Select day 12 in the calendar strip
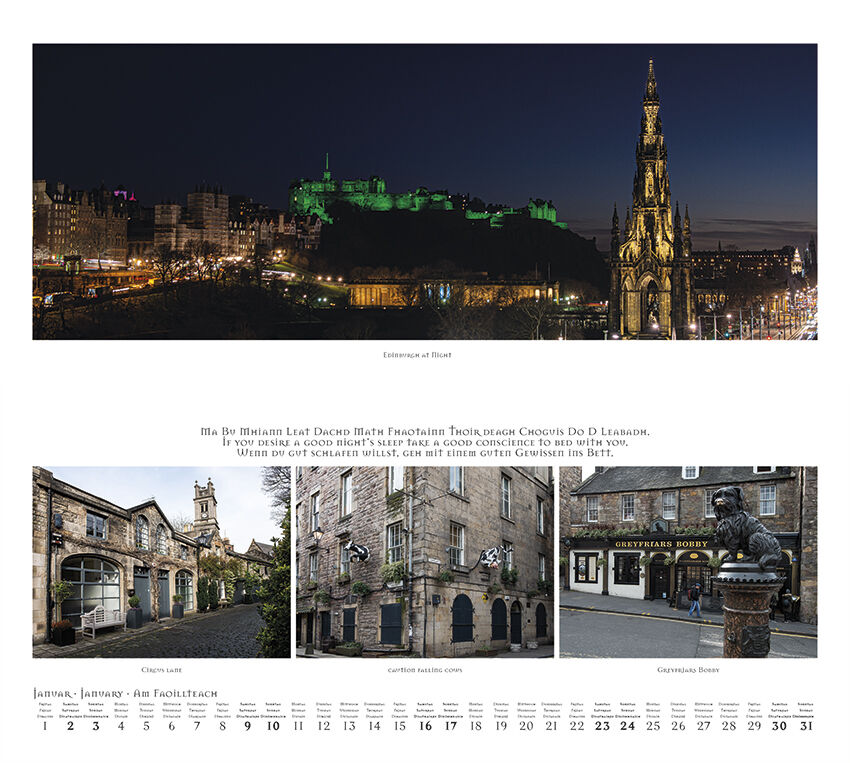850x763 pixels. tap(324, 726)
